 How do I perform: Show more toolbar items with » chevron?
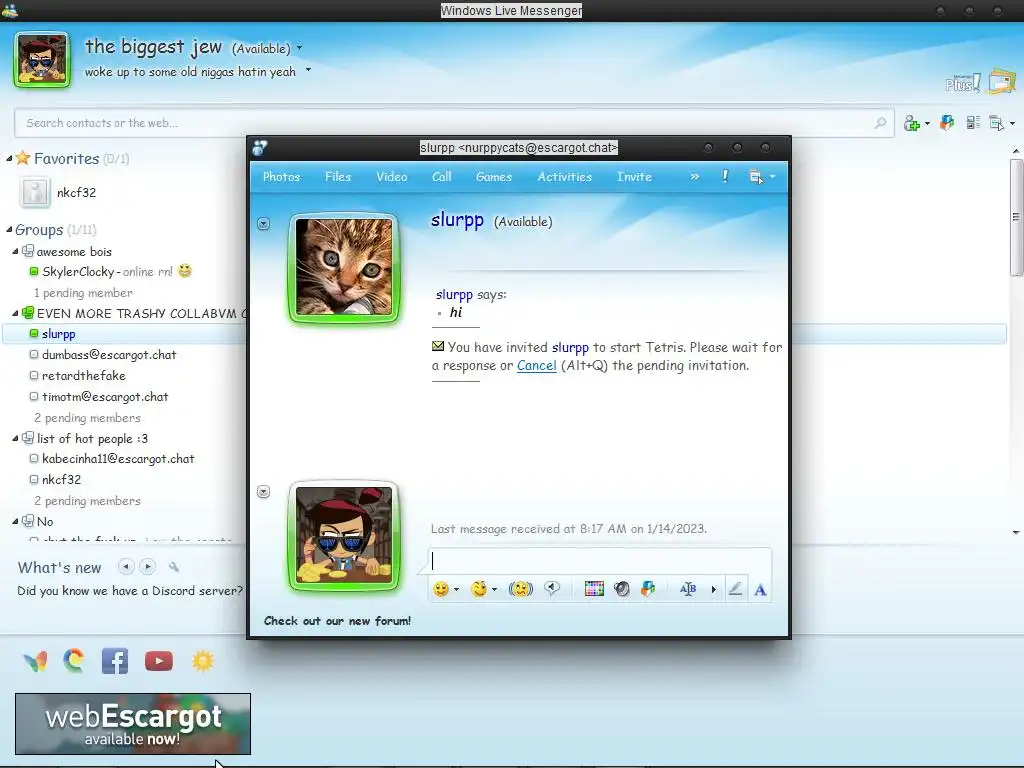[x=694, y=176]
